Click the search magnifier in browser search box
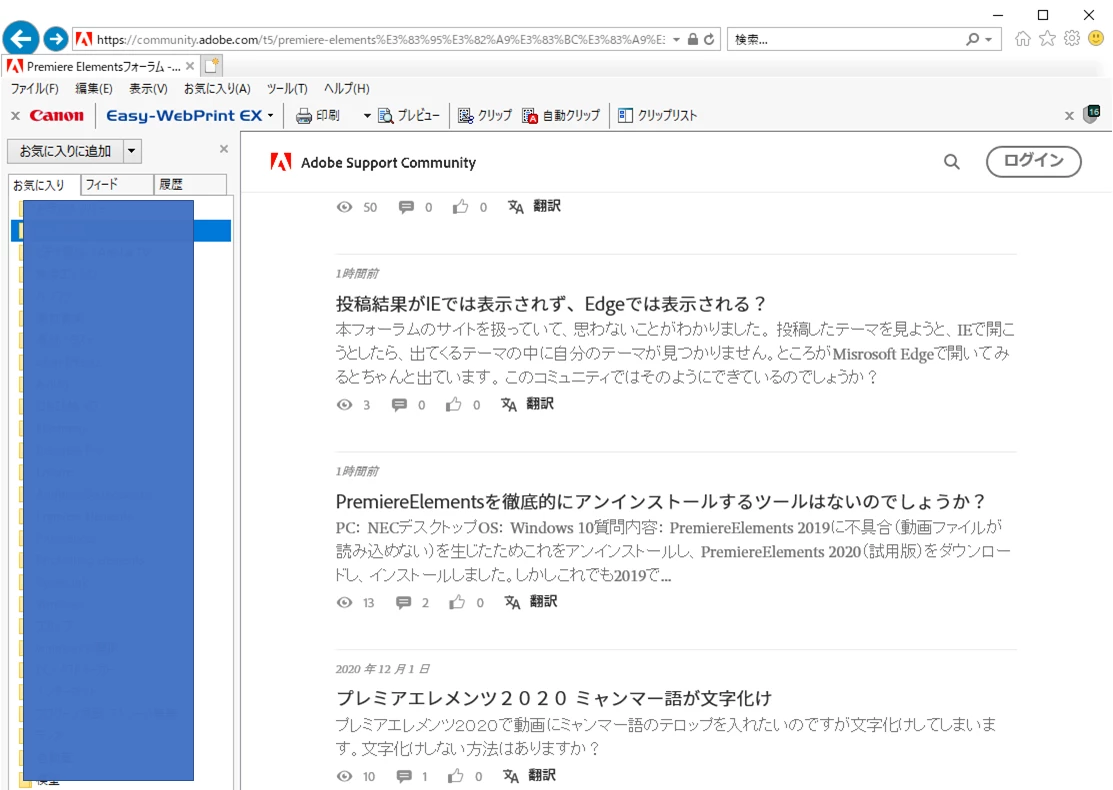This screenshot has width=1113, height=790. pyautogui.click(x=972, y=40)
